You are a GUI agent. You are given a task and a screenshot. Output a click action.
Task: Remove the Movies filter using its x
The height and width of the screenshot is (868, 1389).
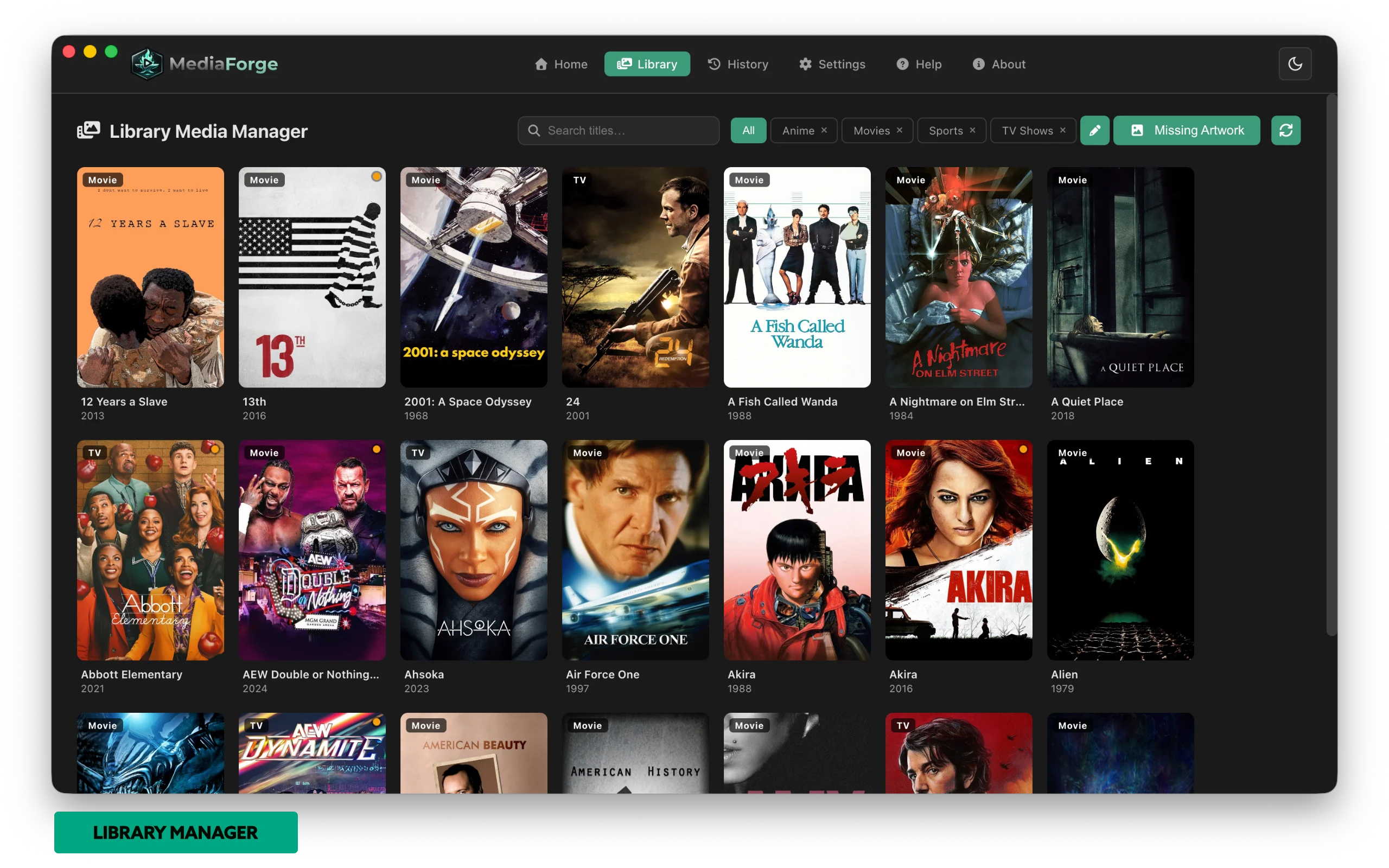click(900, 130)
